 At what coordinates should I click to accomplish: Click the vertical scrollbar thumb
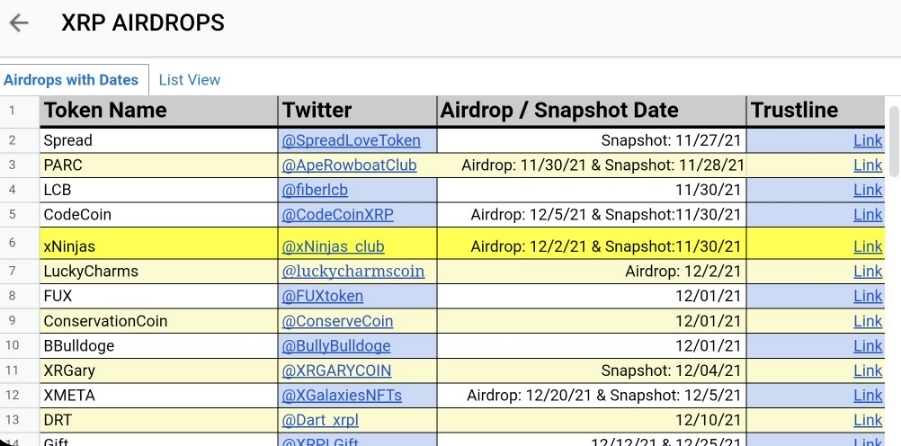(894, 141)
